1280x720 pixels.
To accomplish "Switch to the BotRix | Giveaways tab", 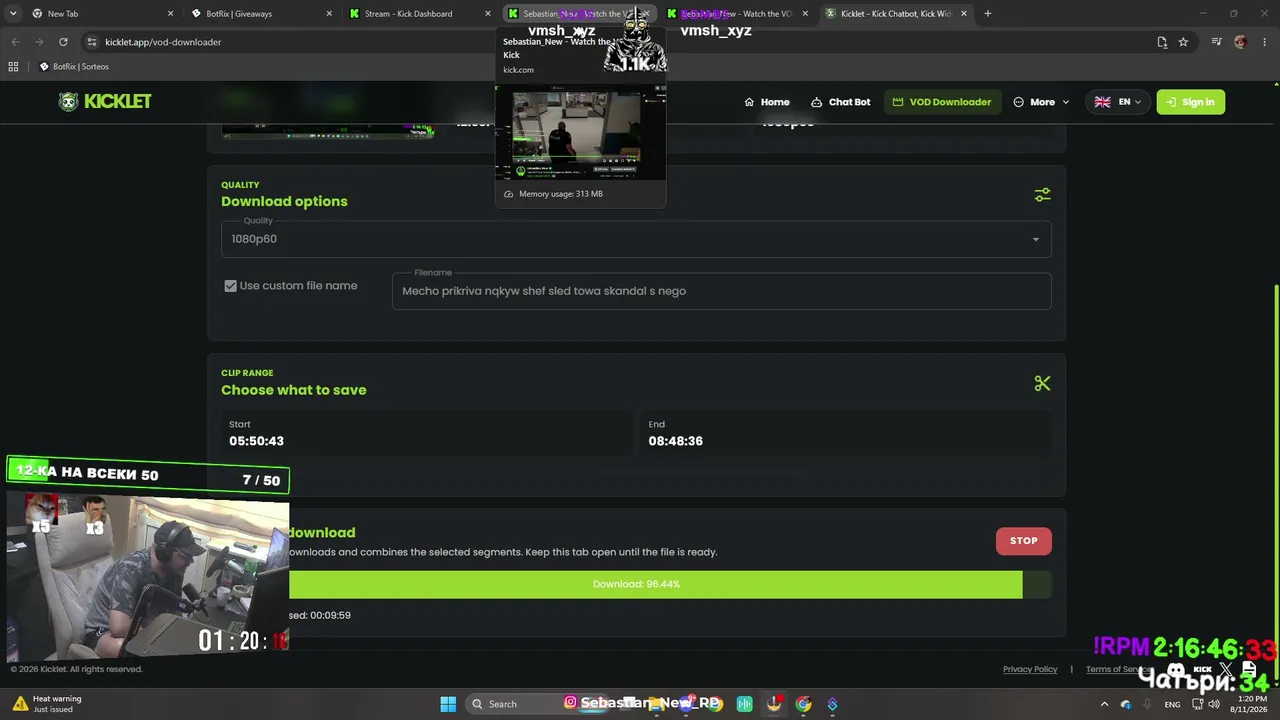I will [x=262, y=14].
